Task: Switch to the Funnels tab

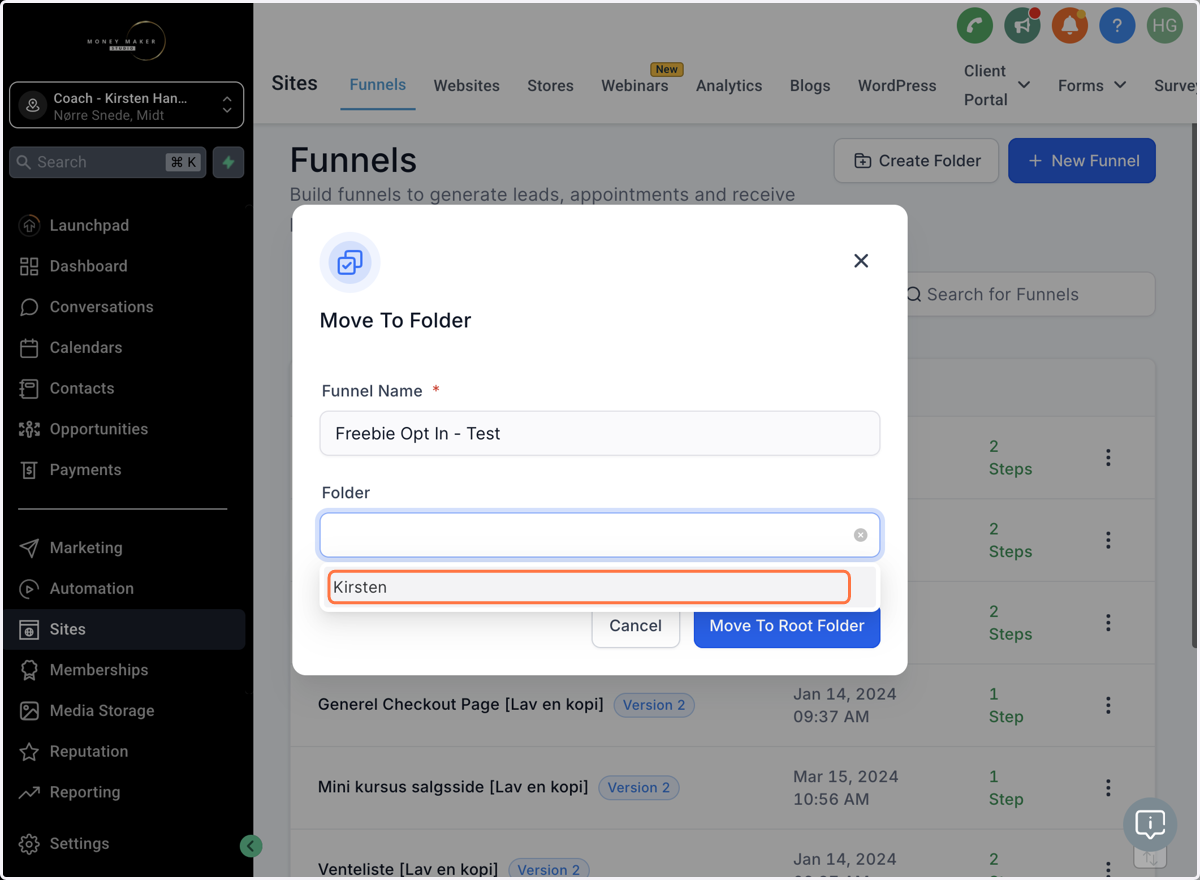Action: pyautogui.click(x=378, y=85)
